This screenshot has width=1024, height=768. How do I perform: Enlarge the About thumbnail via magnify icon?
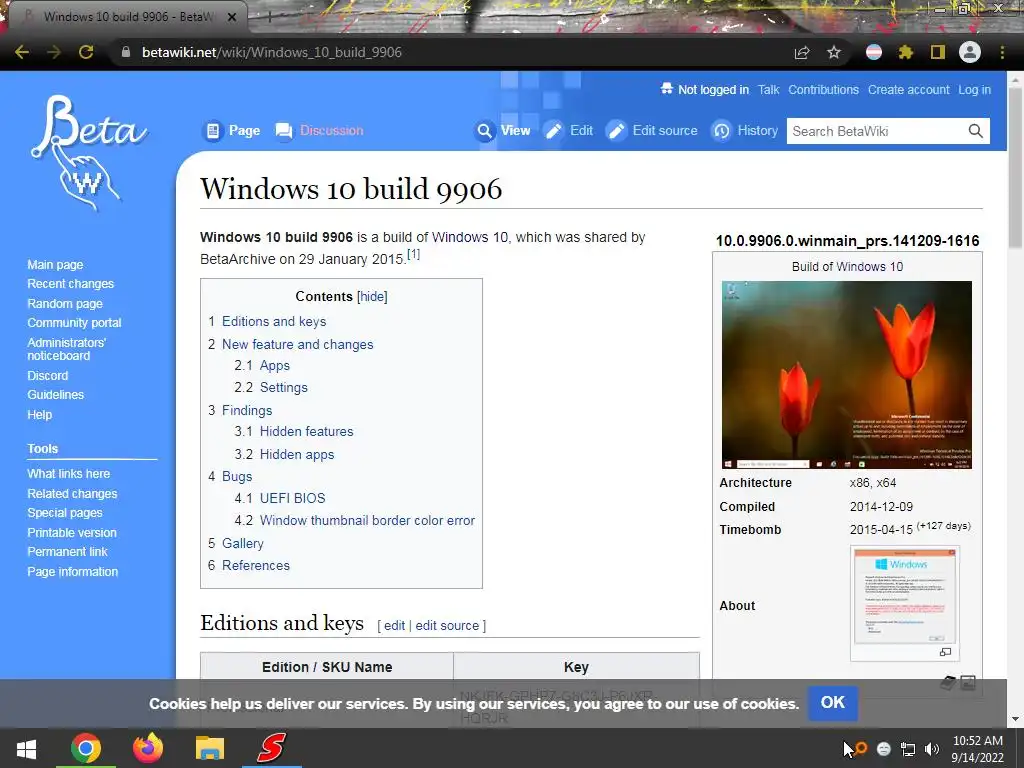click(x=945, y=652)
